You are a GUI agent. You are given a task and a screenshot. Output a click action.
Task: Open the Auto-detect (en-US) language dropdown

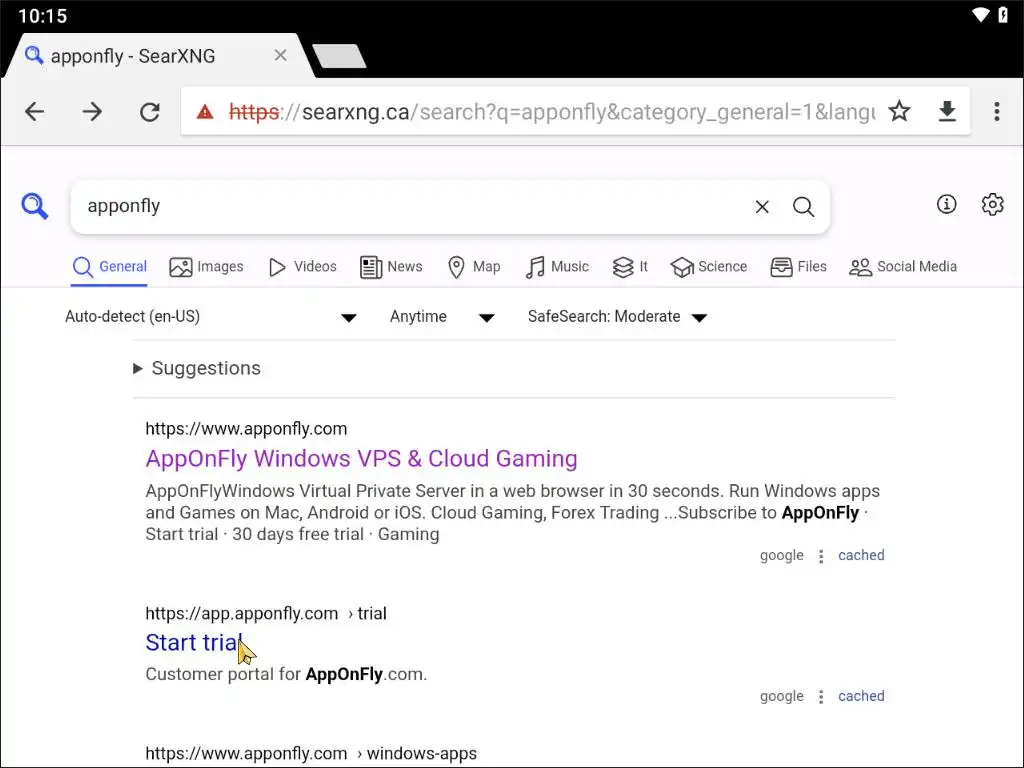pos(210,317)
